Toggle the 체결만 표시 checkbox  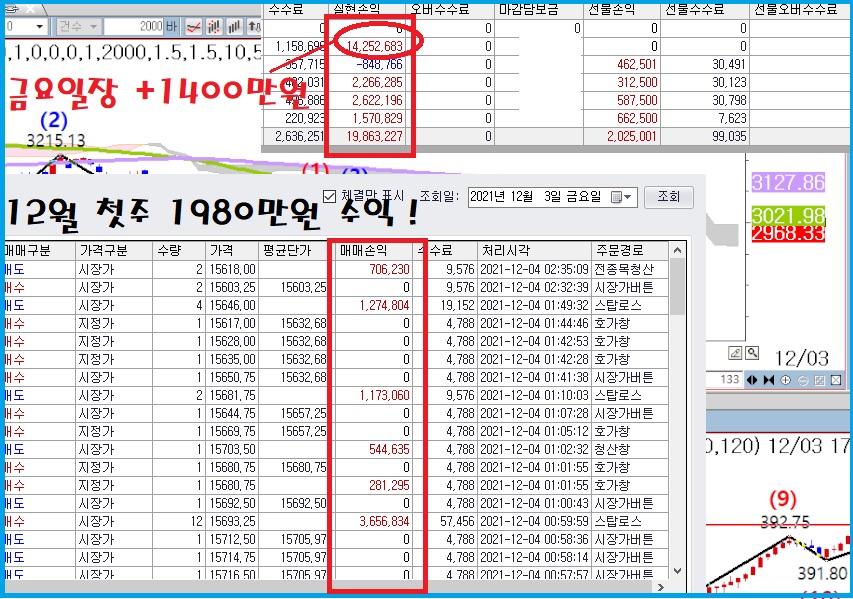click(x=330, y=197)
